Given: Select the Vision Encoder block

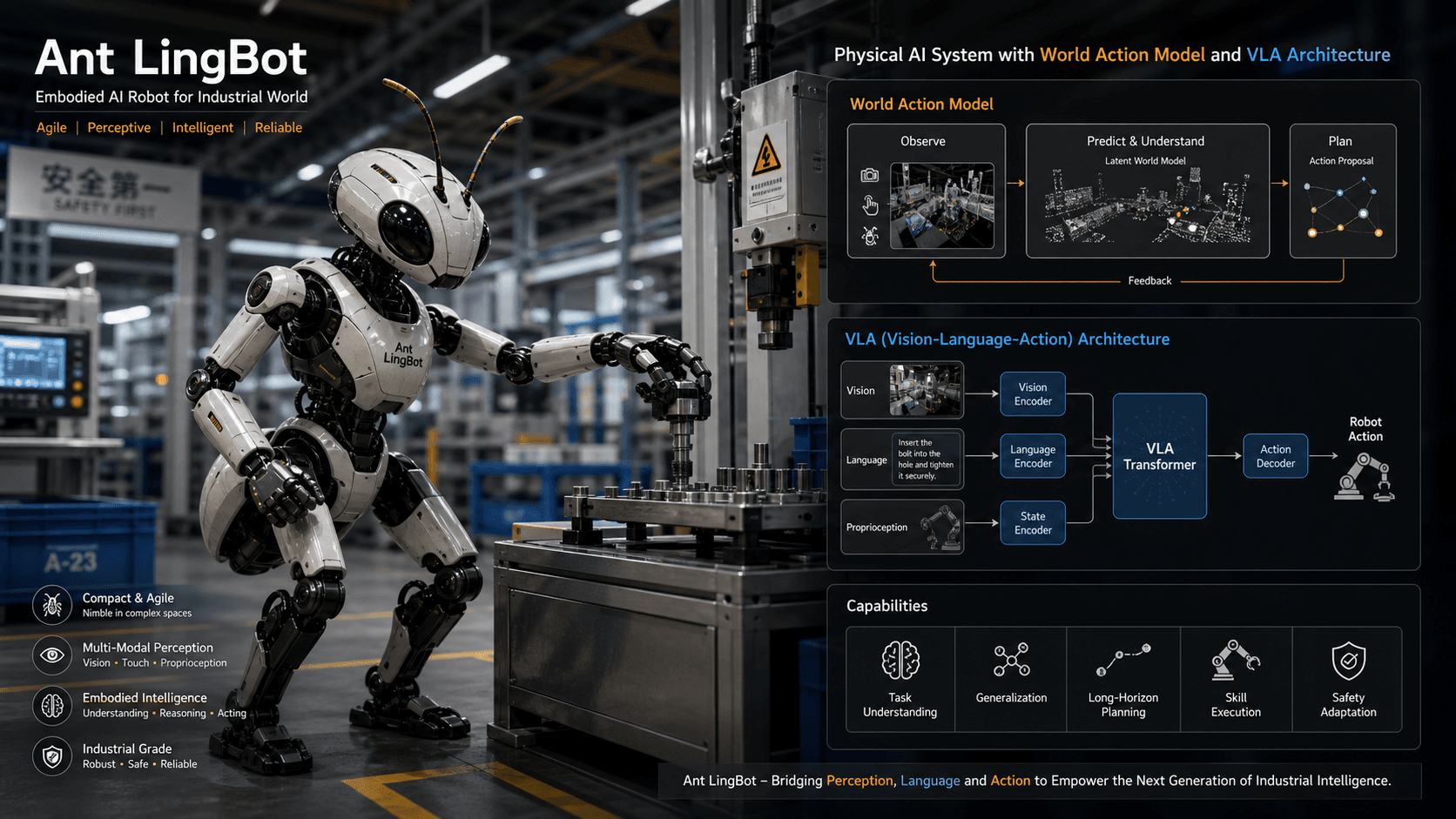Looking at the screenshot, I should 1033,394.
